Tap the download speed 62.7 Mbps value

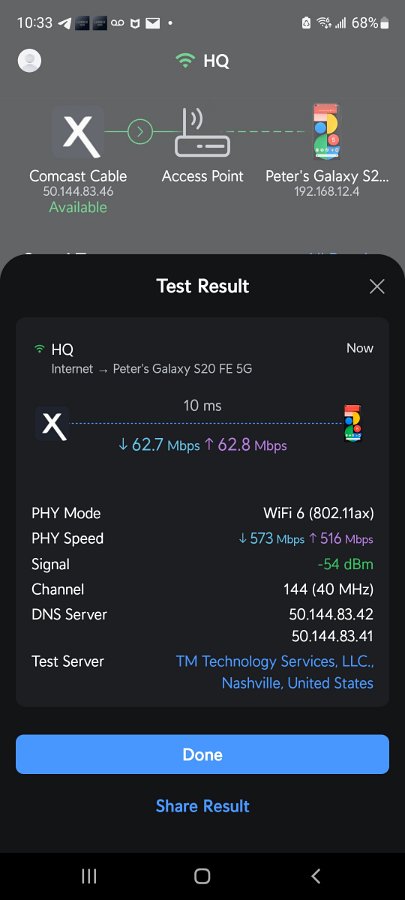pos(159,445)
